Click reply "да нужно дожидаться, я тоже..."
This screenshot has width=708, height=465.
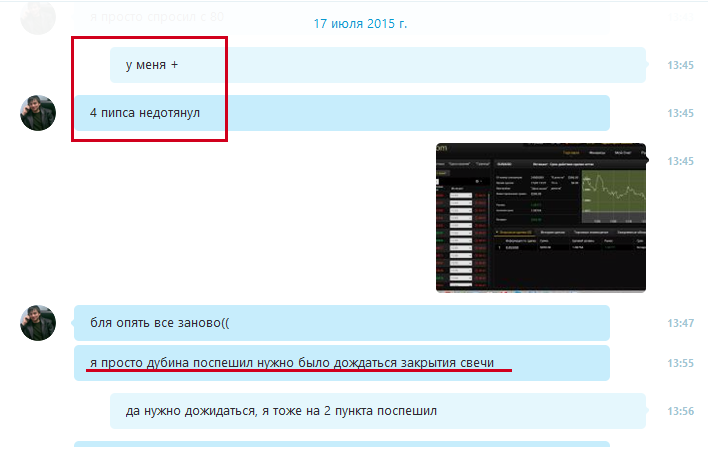pyautogui.click(x=377, y=411)
